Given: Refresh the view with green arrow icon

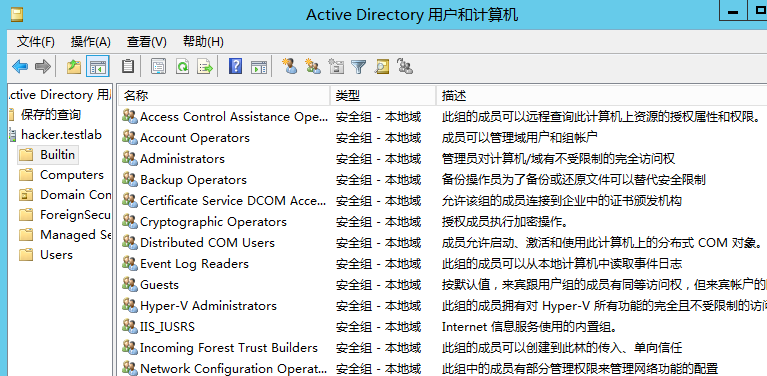Looking at the screenshot, I should point(182,66).
